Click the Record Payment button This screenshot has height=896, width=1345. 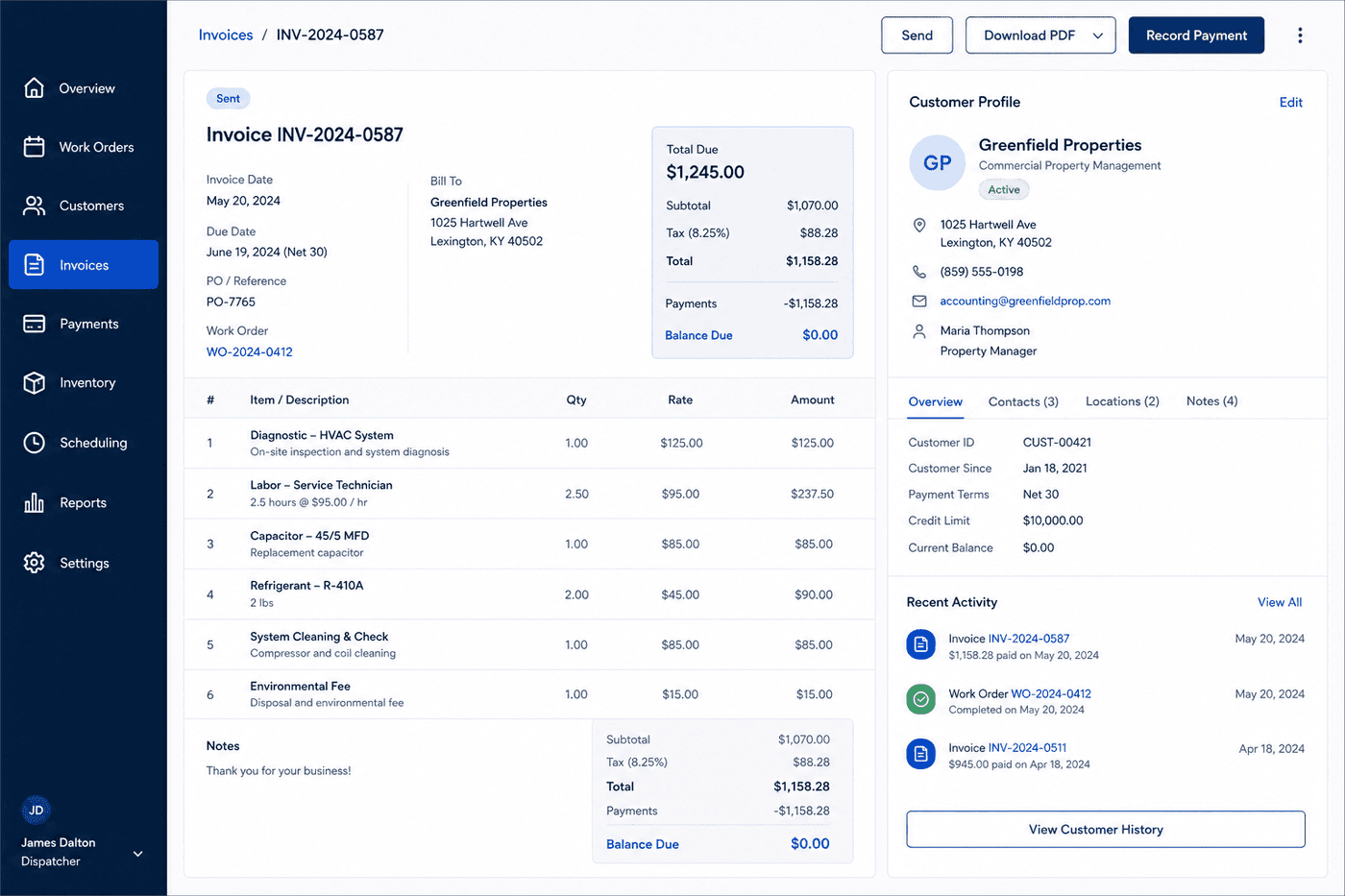pyautogui.click(x=1196, y=36)
